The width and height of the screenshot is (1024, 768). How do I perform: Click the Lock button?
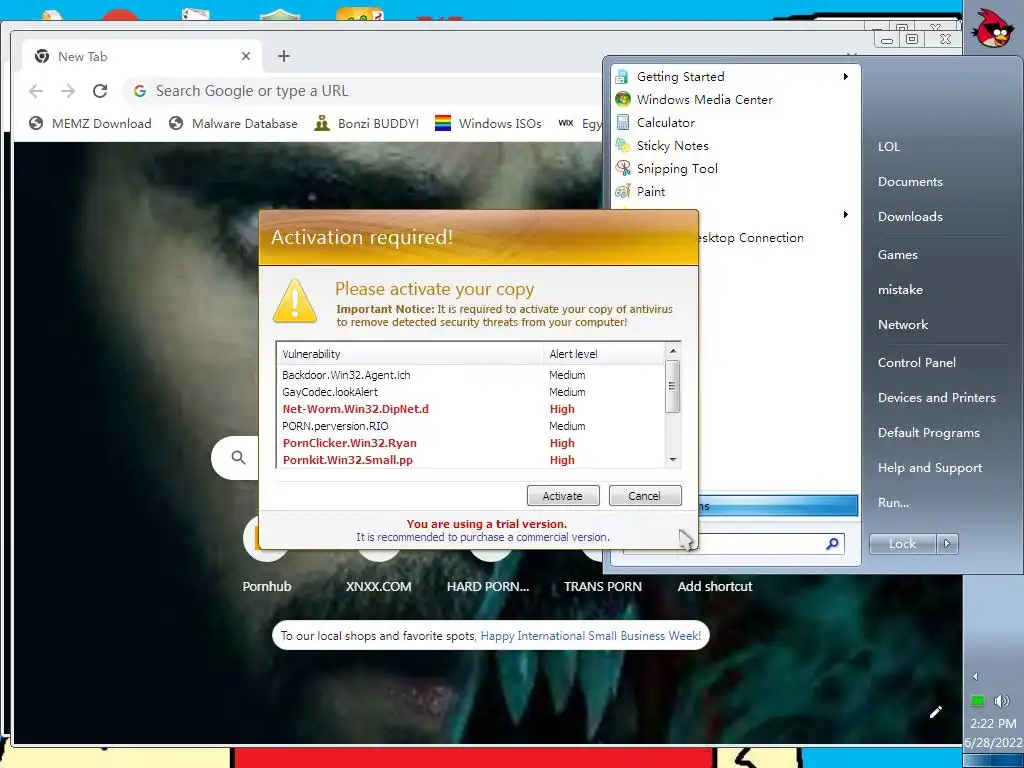click(x=903, y=543)
